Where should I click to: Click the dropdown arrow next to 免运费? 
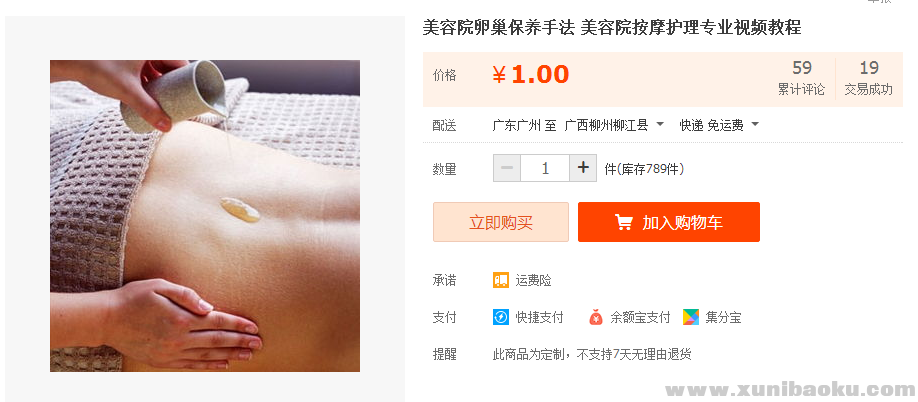click(755, 125)
